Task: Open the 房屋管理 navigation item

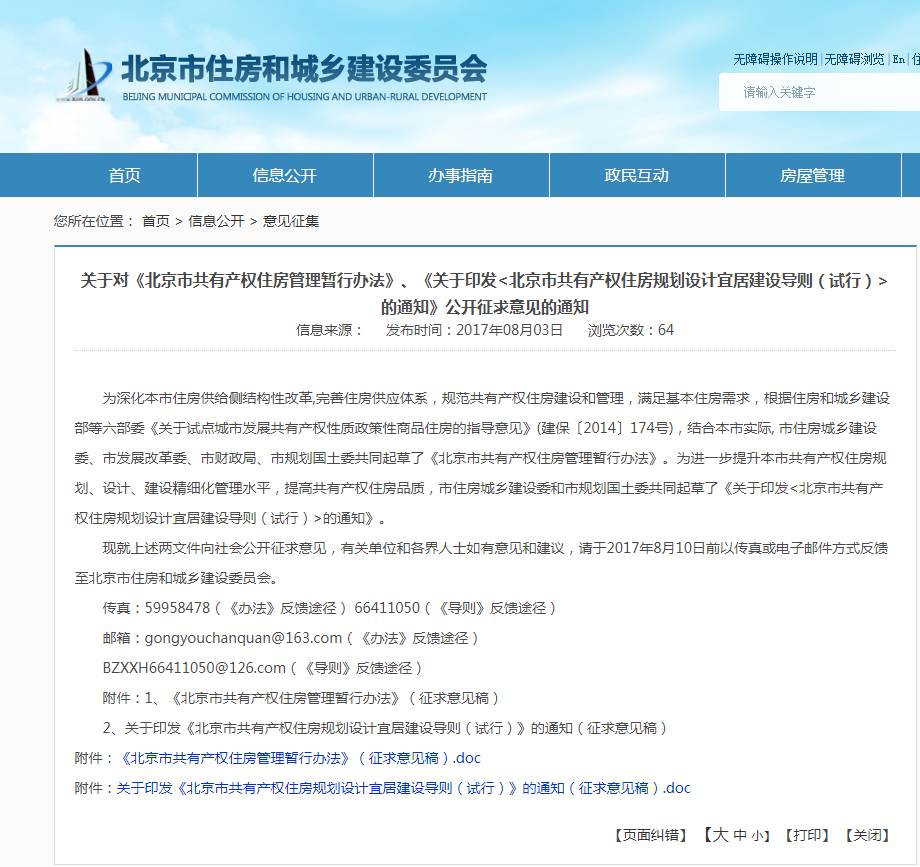Action: coord(812,175)
